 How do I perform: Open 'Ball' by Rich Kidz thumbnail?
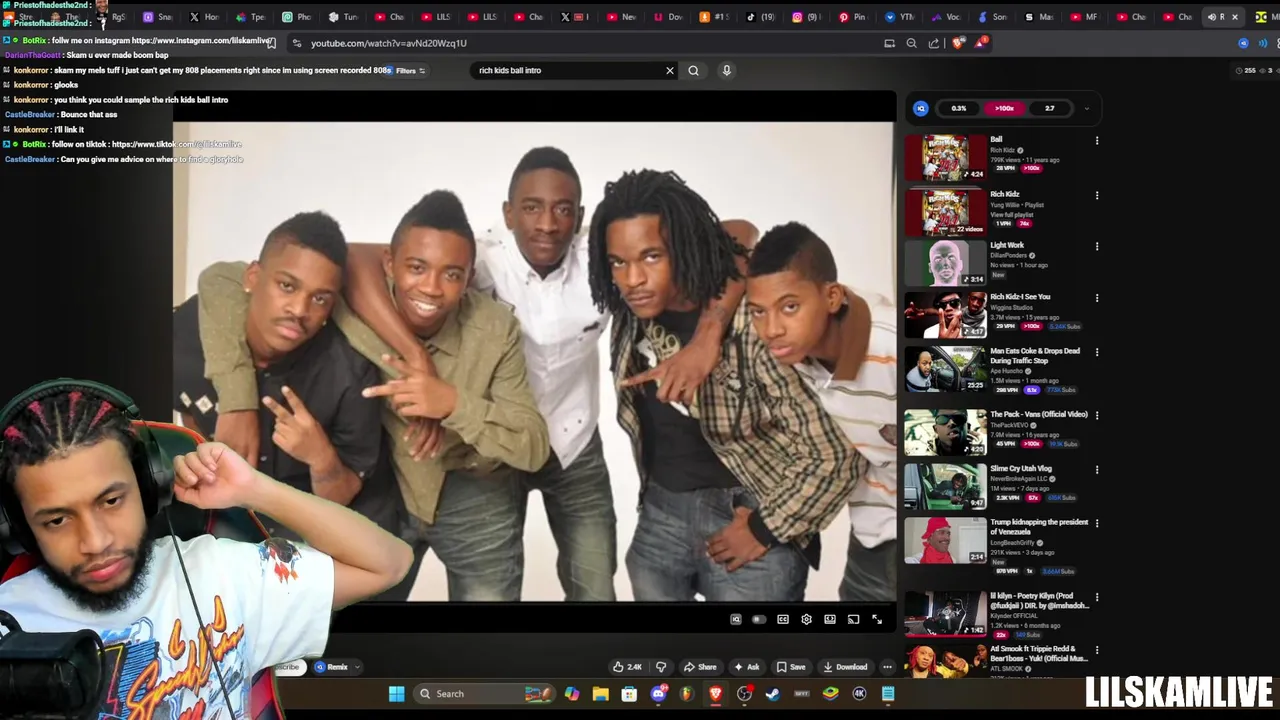pos(945,158)
